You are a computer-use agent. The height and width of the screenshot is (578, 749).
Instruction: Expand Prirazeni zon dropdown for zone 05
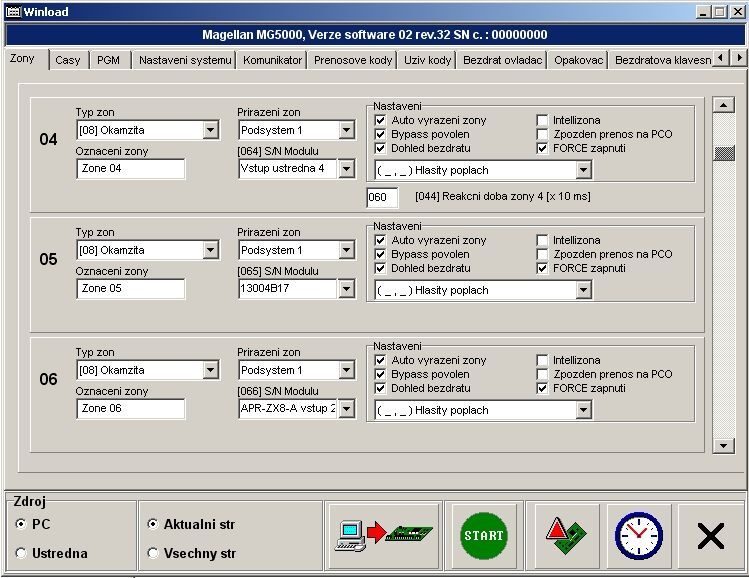point(346,250)
